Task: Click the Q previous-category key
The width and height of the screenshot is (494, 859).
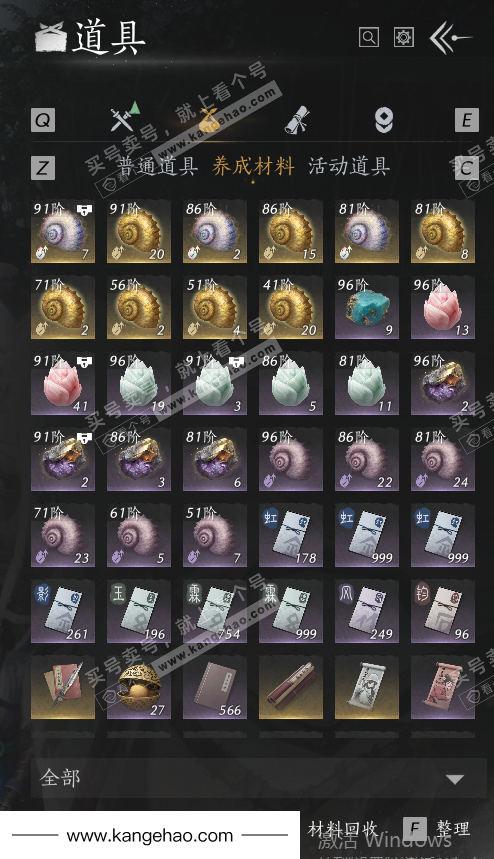Action: tap(43, 119)
